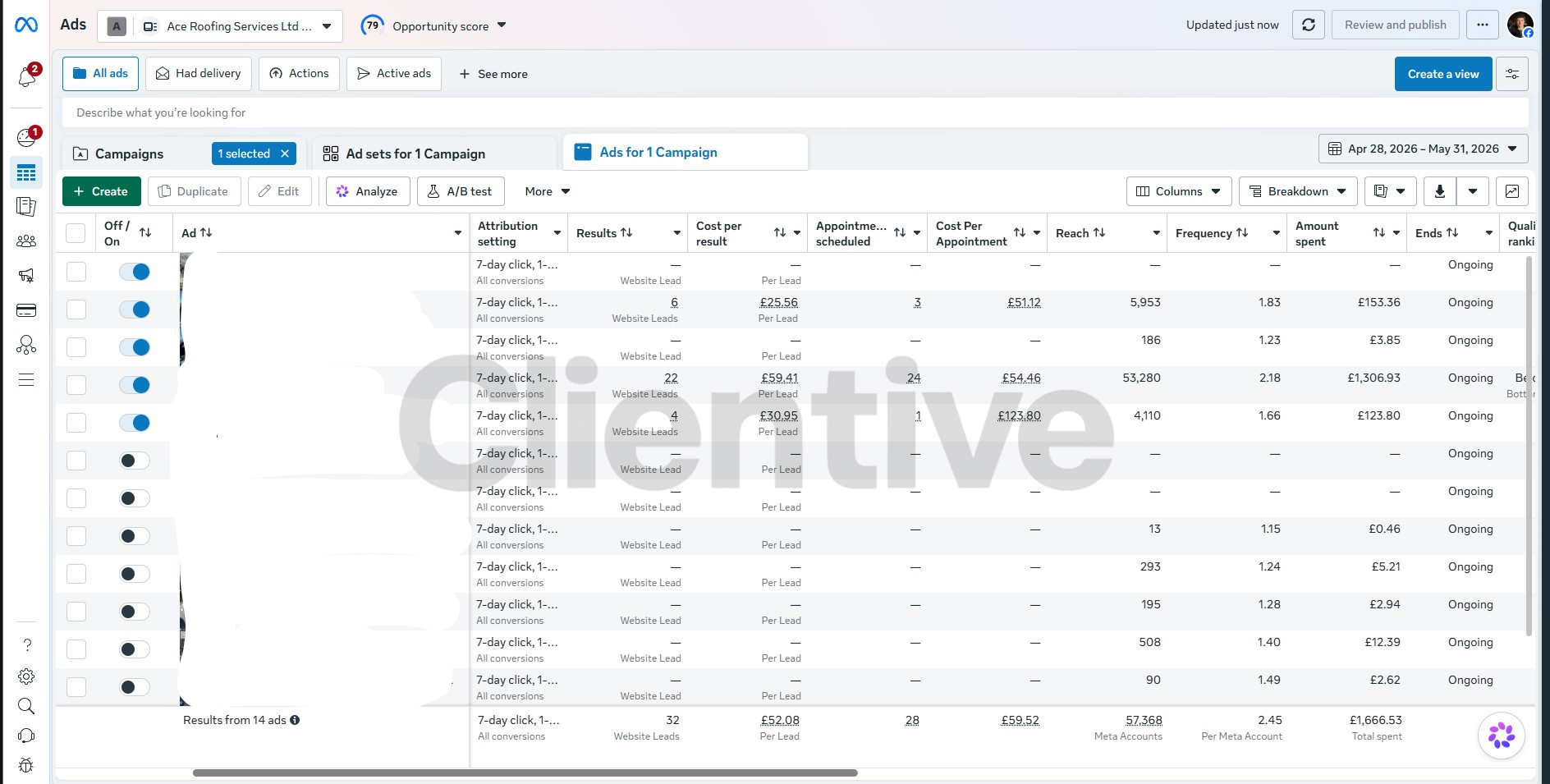Sort by Frequency column arrows
Image resolution: width=1550 pixels, height=784 pixels.
point(1242,233)
